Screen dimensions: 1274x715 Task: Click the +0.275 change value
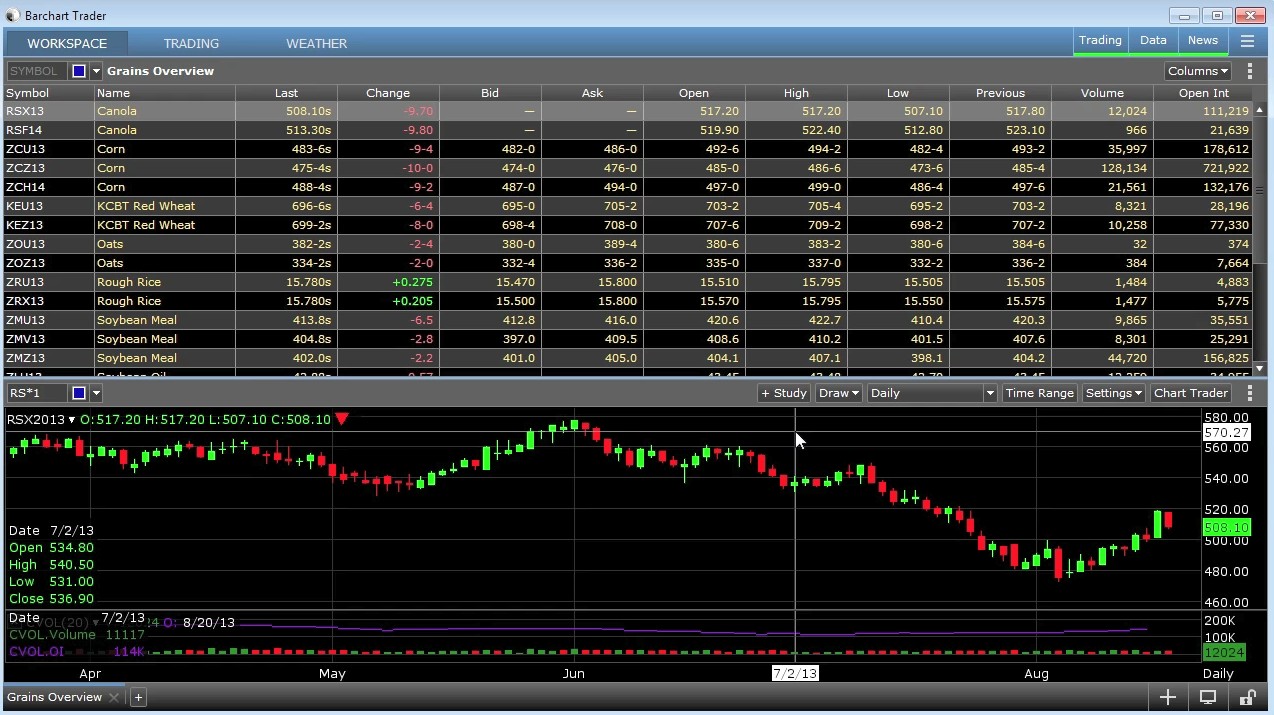pyautogui.click(x=413, y=282)
